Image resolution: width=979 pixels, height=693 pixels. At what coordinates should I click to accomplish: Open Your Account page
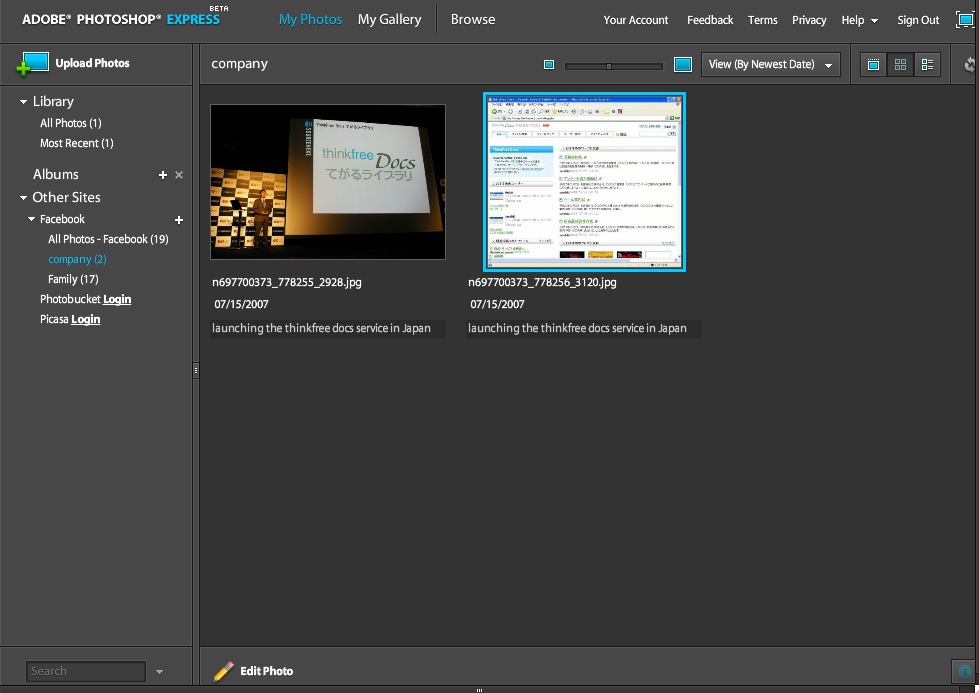pyautogui.click(x=636, y=20)
